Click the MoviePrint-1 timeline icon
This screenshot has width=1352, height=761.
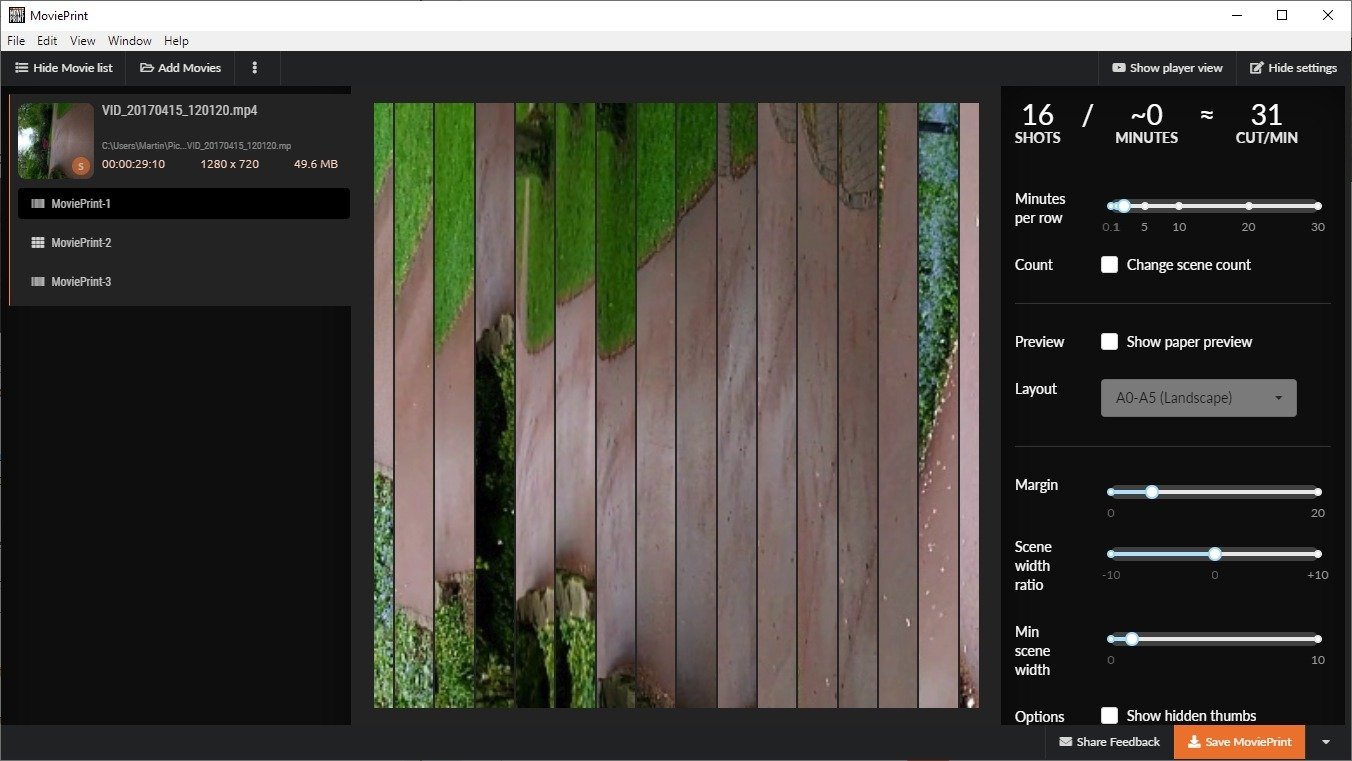38,204
